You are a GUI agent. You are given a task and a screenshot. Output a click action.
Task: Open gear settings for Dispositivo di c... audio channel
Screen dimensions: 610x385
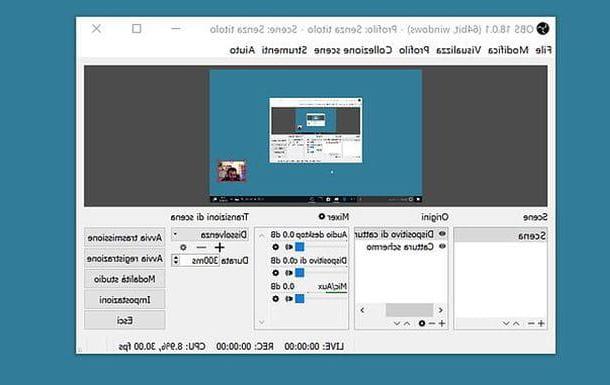point(275,273)
